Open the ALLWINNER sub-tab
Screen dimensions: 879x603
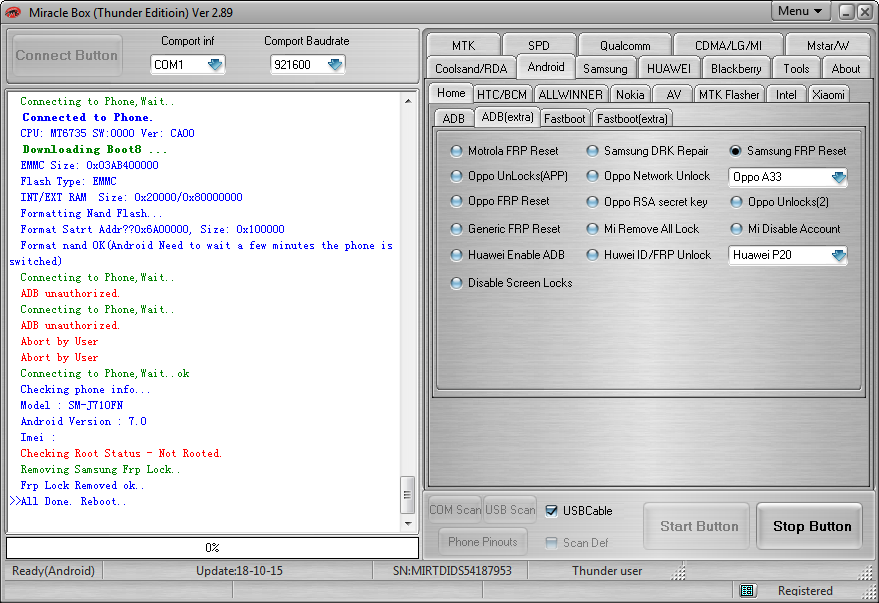click(x=571, y=95)
